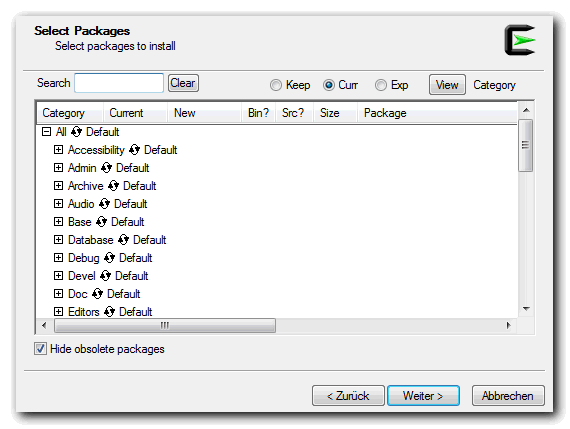Click into the Search input field
Viewport: 570px width, 429px height.
pos(119,83)
